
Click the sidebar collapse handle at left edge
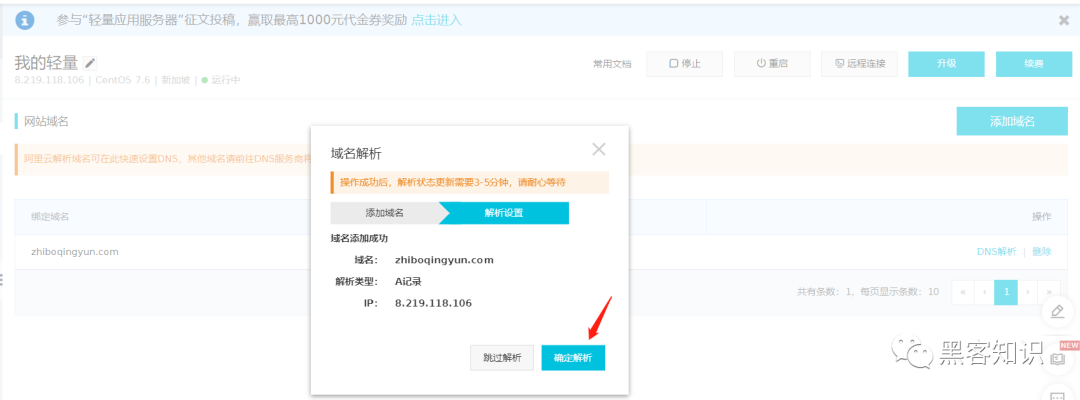coord(3,279)
